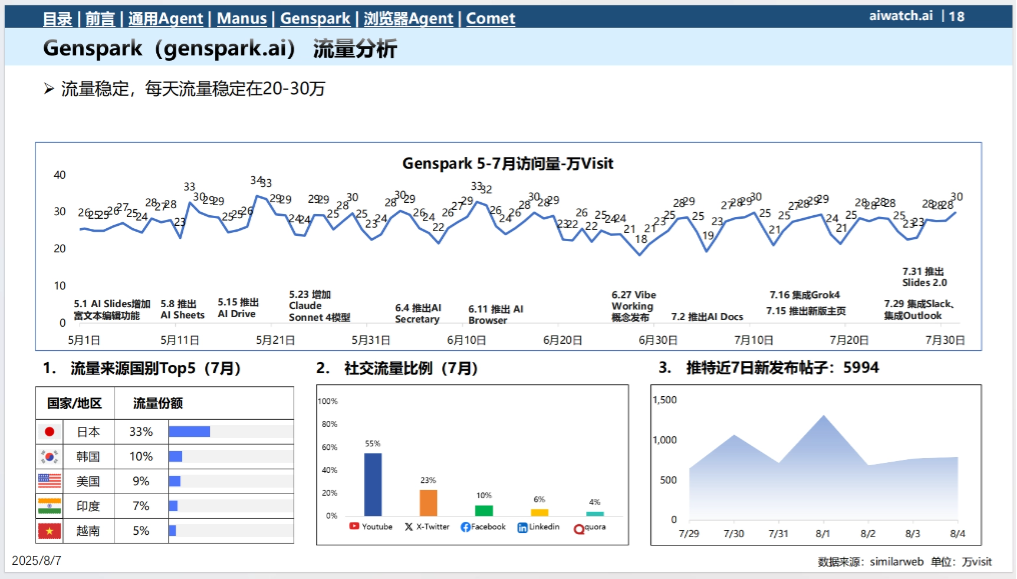Image resolution: width=1017 pixels, height=579 pixels.
Task: Click the Facebook legend icon
Action: pos(465,527)
